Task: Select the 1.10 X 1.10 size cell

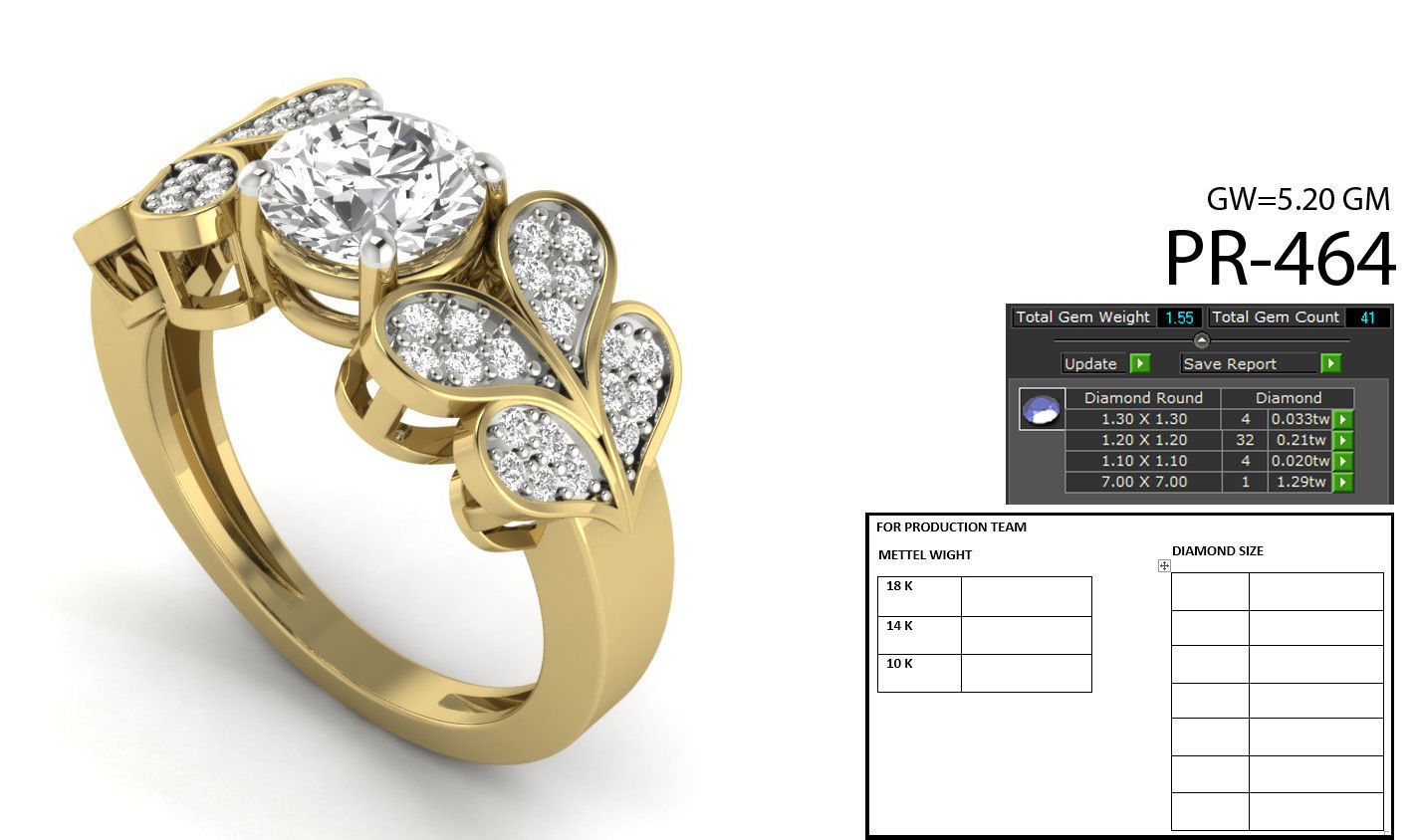Action: pyautogui.click(x=1144, y=461)
